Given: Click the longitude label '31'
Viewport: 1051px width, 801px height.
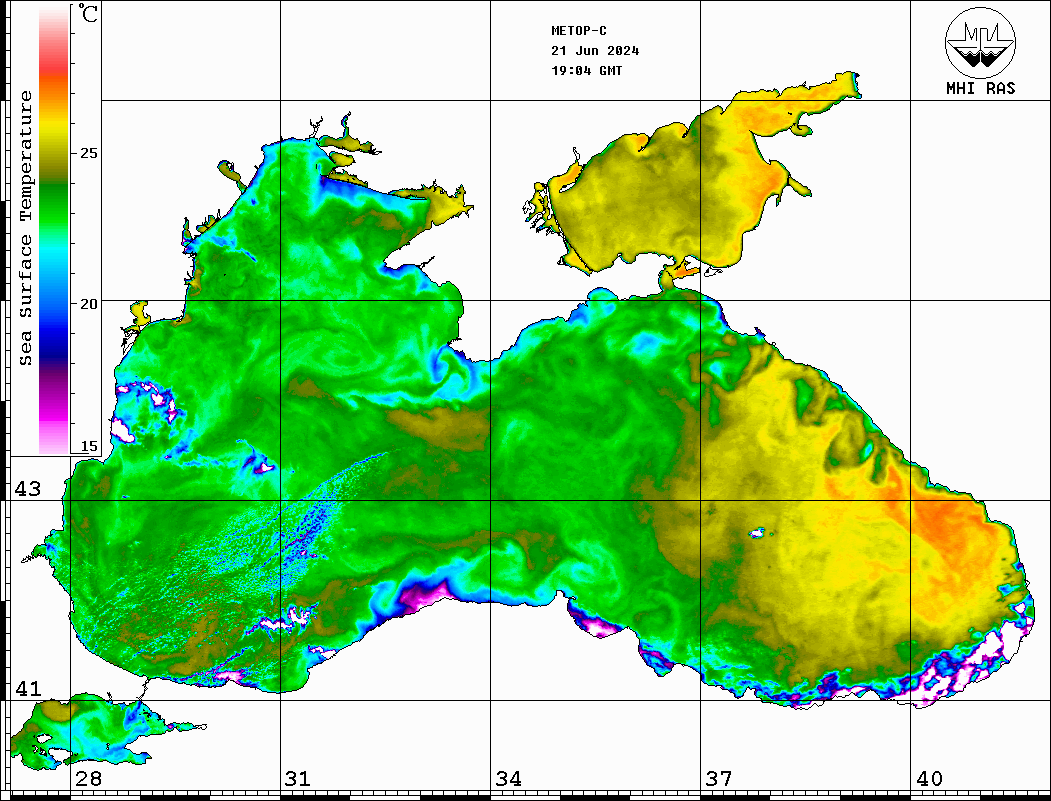Looking at the screenshot, I should [x=298, y=779].
